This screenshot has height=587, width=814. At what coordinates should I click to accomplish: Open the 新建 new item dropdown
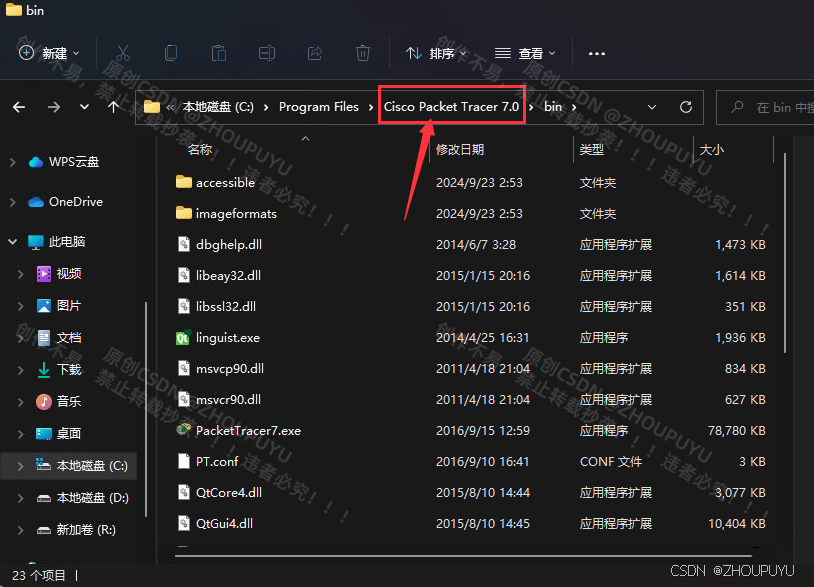coord(49,53)
